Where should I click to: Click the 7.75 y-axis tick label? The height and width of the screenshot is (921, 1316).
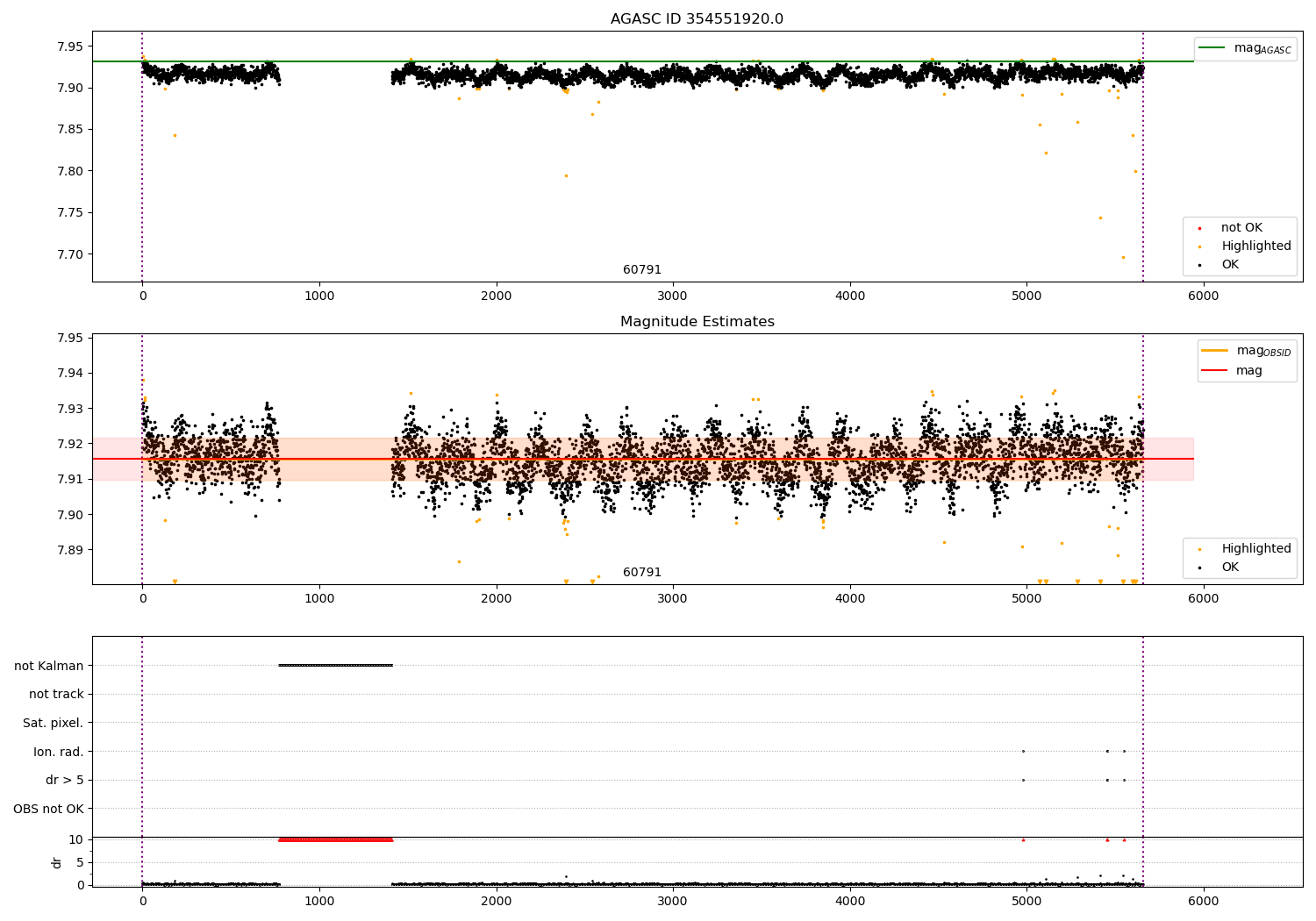pyautogui.click(x=69, y=213)
